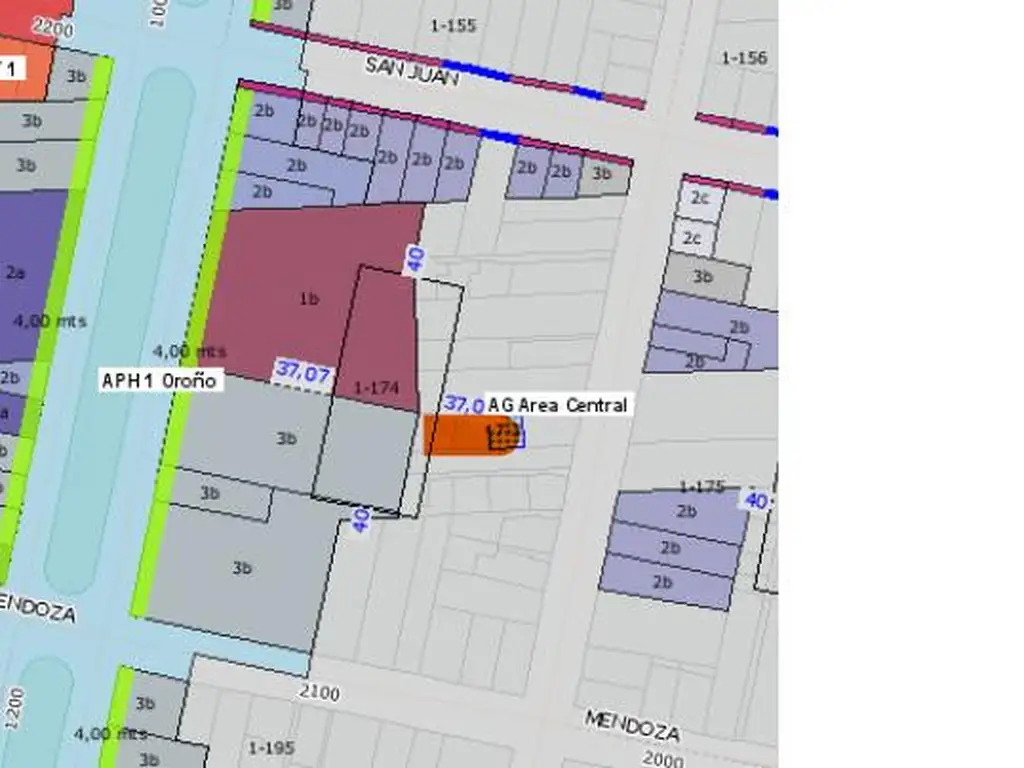Click the 1-156 block label

point(744,58)
